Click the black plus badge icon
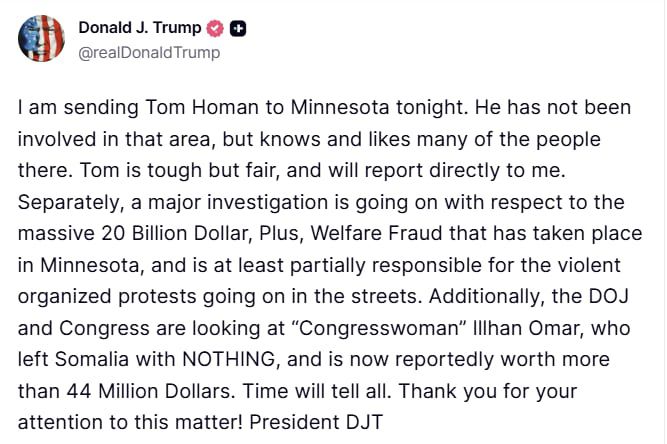Screen dimensions: 667x444 pos(237,29)
